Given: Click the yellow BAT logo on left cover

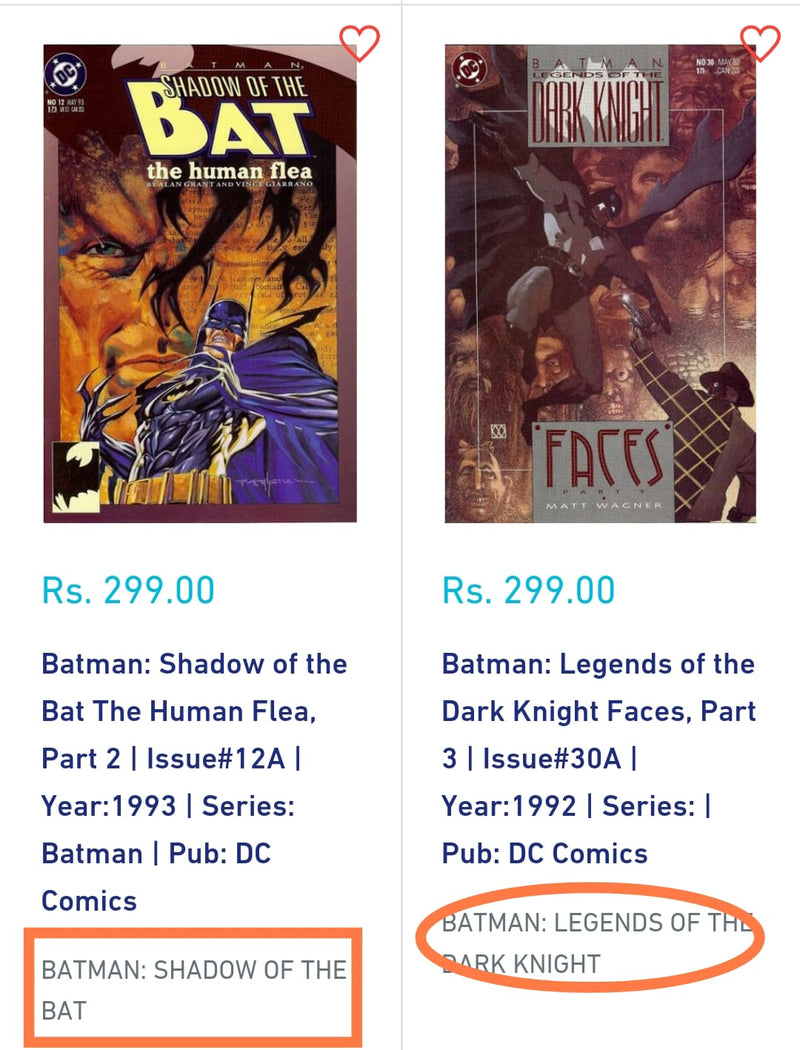Looking at the screenshot, I should [217, 119].
